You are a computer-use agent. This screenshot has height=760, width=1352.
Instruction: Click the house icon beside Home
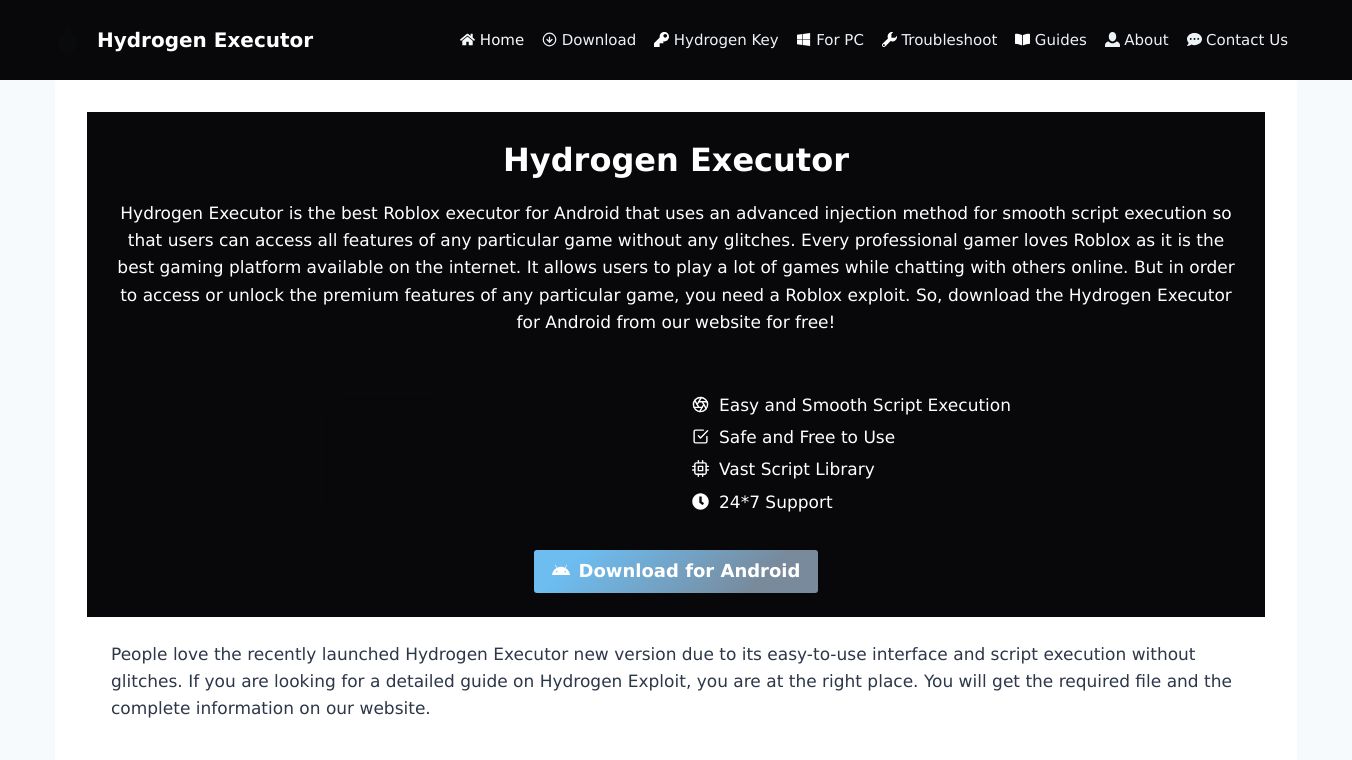coord(467,40)
